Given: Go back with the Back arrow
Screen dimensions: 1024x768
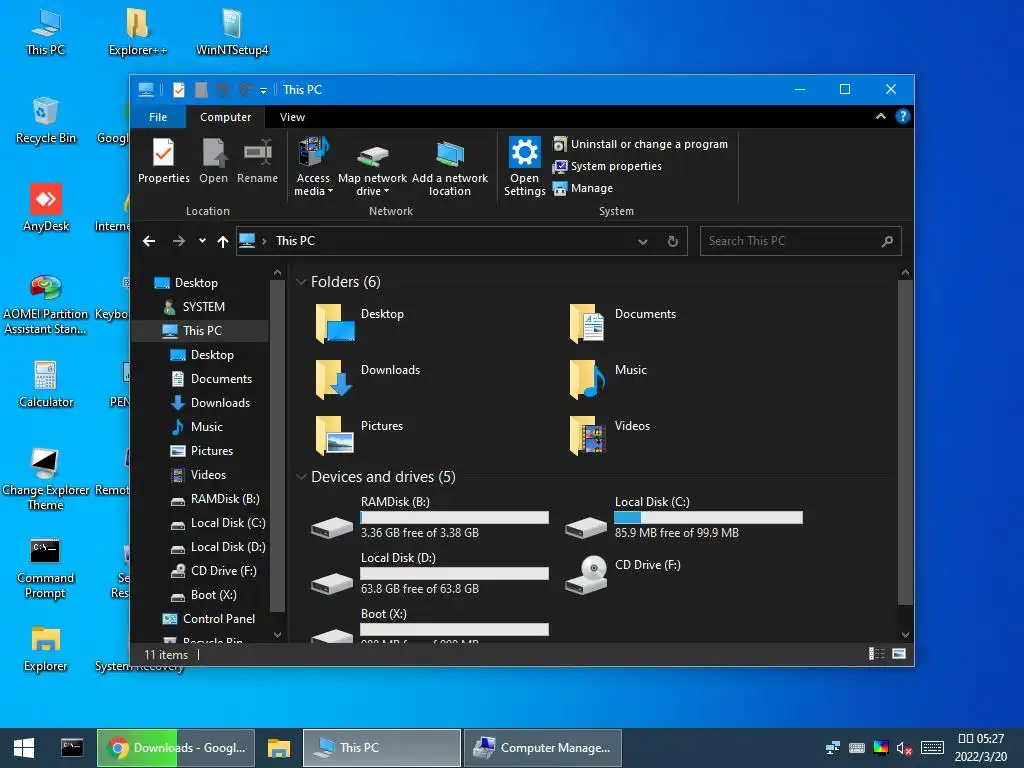Looking at the screenshot, I should click(x=149, y=241).
